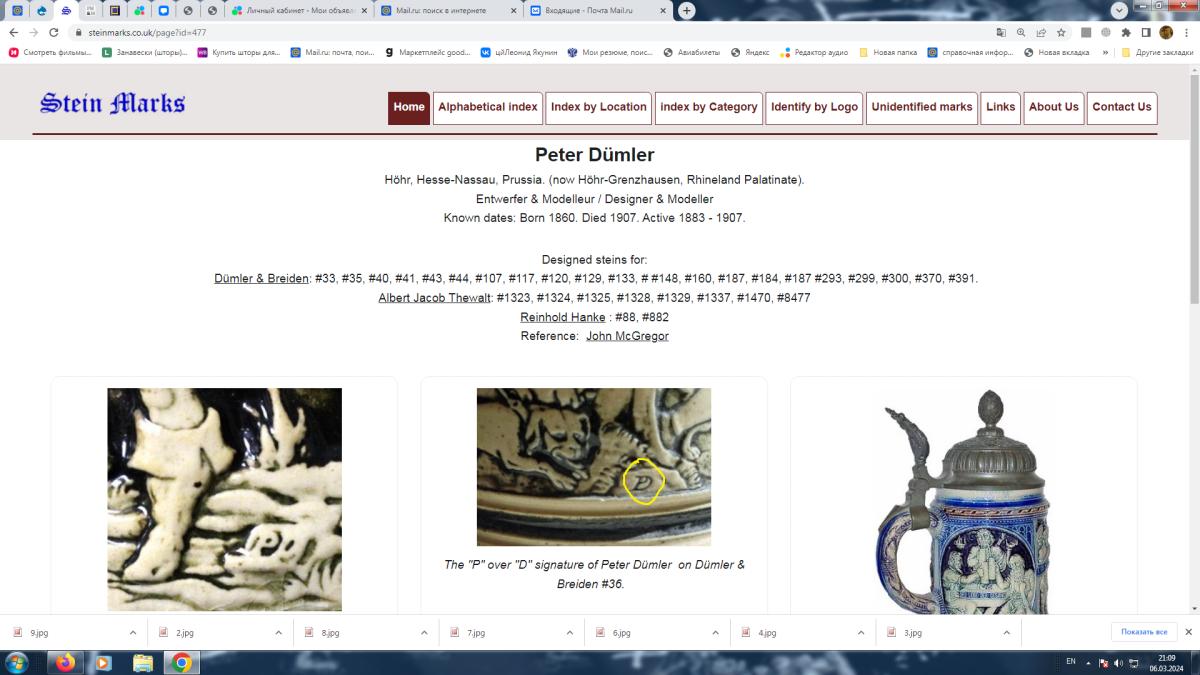This screenshot has width=1200, height=675.
Task: Open the Alphabetical index menu item
Action: pyautogui.click(x=488, y=108)
